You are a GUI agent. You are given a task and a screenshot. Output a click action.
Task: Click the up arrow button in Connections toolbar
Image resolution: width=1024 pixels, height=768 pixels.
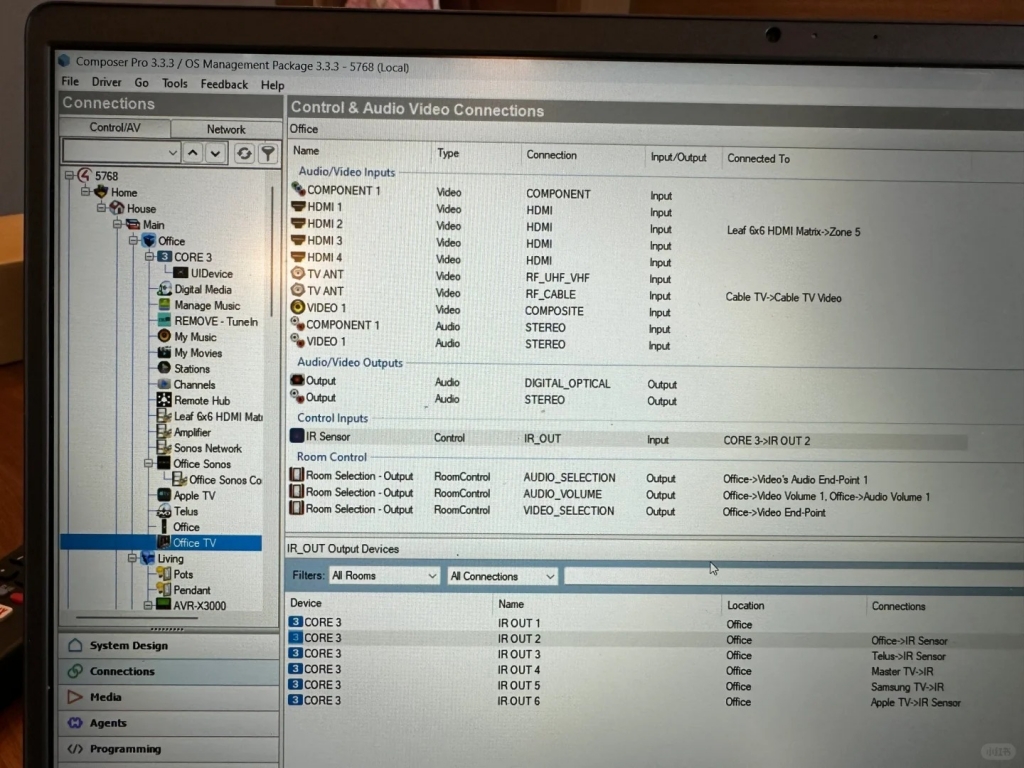tap(193, 153)
